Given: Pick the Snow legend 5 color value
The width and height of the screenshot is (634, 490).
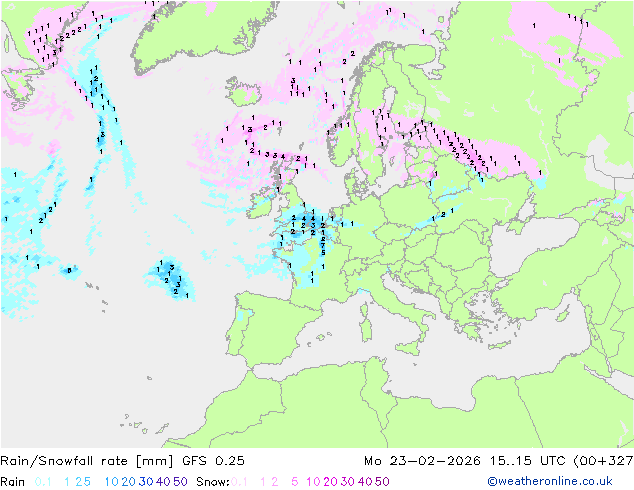Looking at the screenshot, I should pyautogui.click(x=294, y=482).
